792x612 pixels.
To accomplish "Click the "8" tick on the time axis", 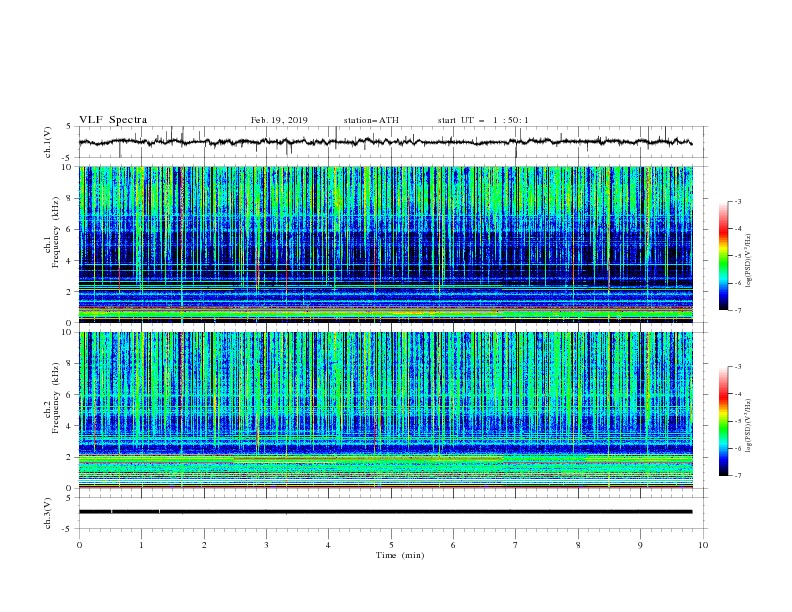I will coord(578,545).
